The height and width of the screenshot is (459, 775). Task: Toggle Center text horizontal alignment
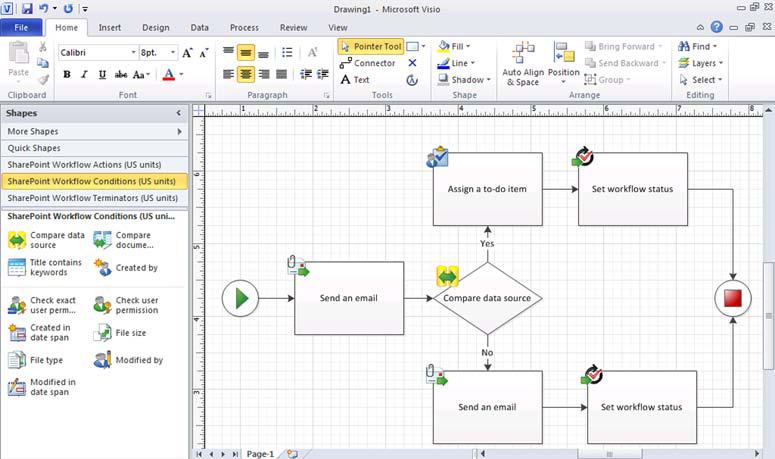pyautogui.click(x=246, y=74)
